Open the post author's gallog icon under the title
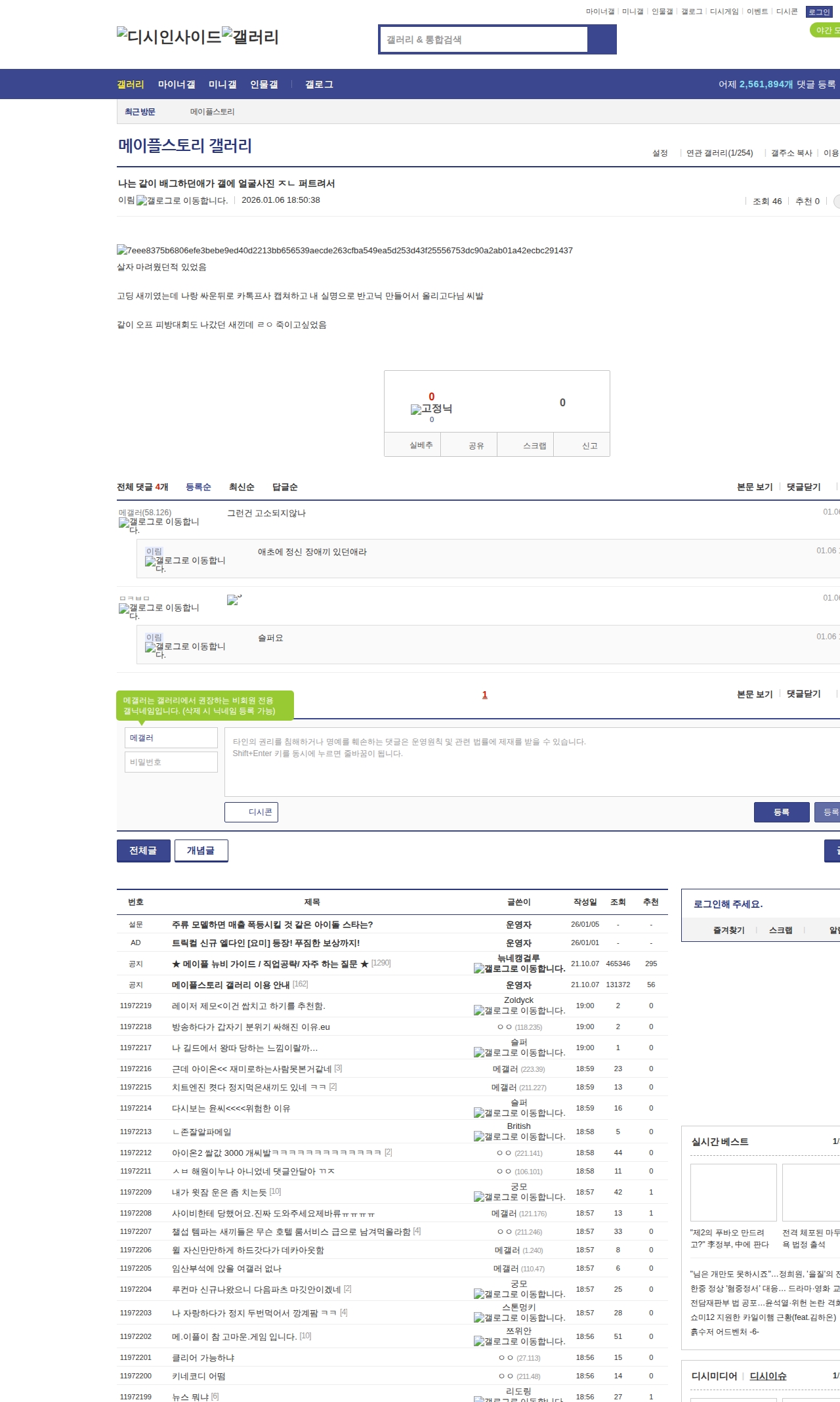The height and width of the screenshot is (1402, 840). [x=182, y=201]
